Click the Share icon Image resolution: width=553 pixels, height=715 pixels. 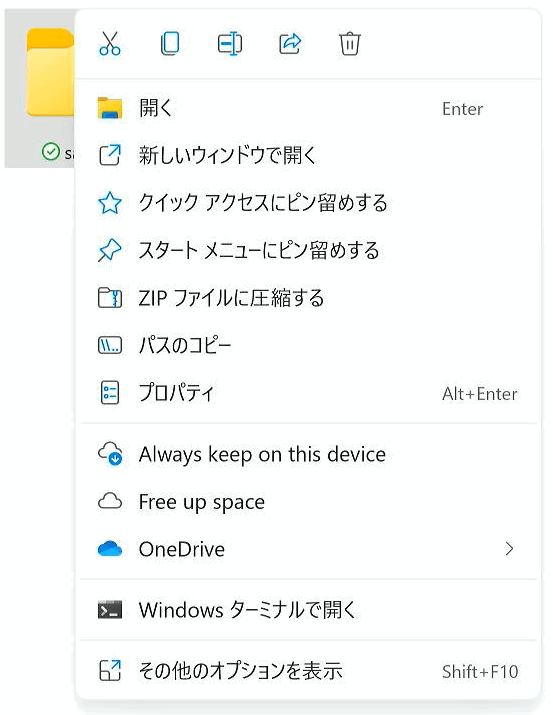[x=290, y=44]
